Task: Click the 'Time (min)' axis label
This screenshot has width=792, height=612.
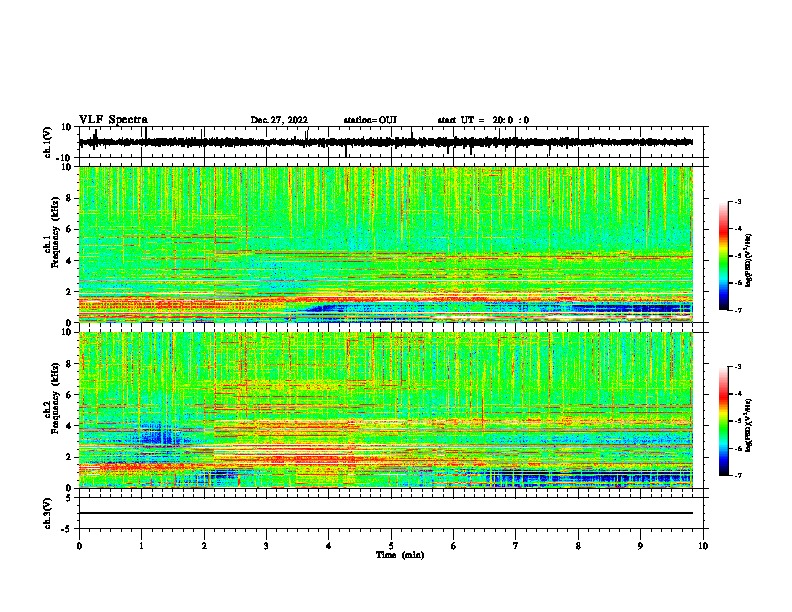Action: coord(400,555)
